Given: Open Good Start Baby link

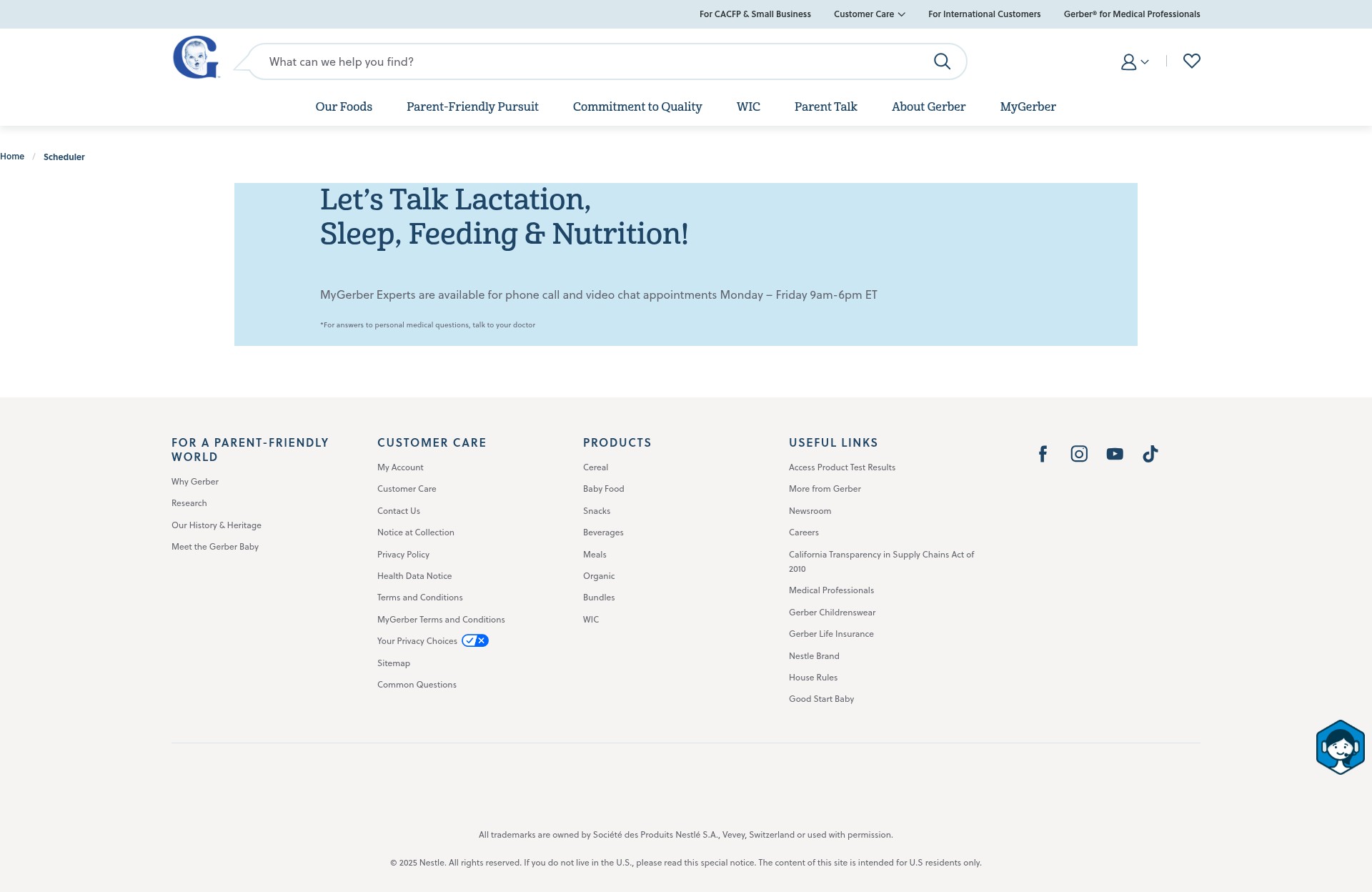Looking at the screenshot, I should click(821, 699).
